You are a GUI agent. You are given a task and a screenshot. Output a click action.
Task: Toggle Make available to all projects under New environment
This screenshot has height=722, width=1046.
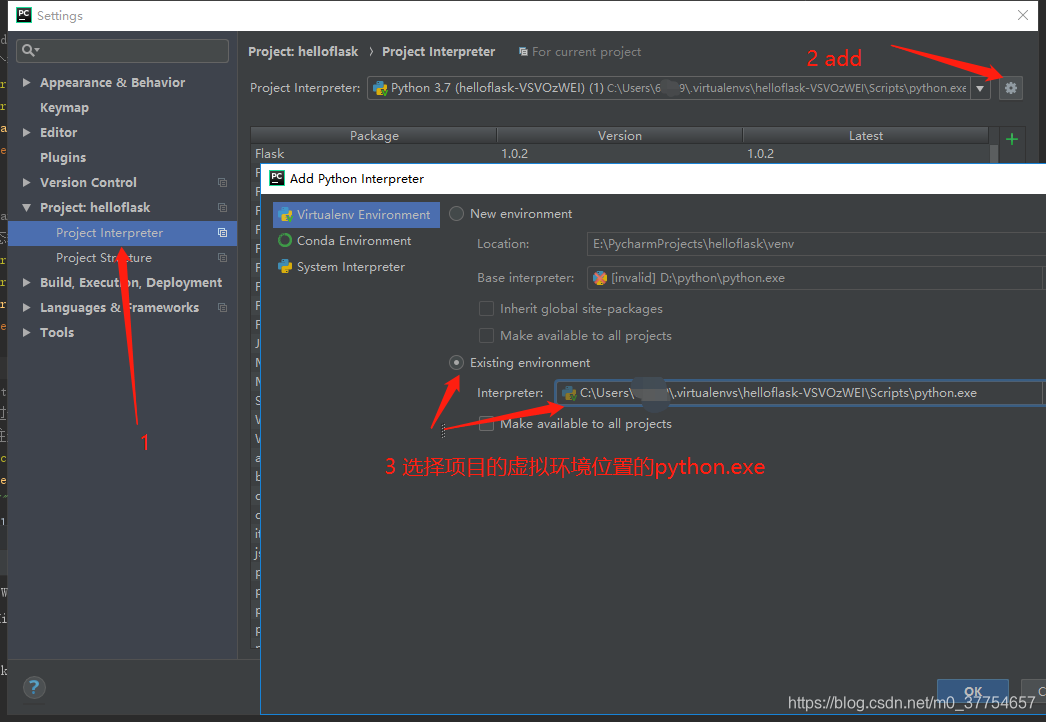(486, 335)
